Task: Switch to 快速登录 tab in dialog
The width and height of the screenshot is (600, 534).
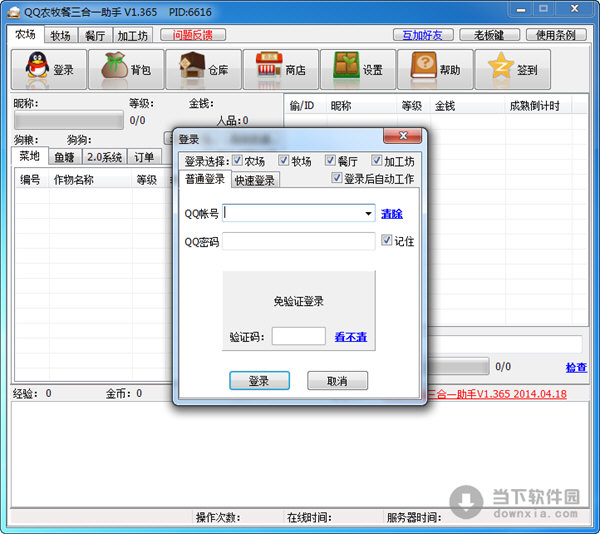Action: click(x=255, y=180)
